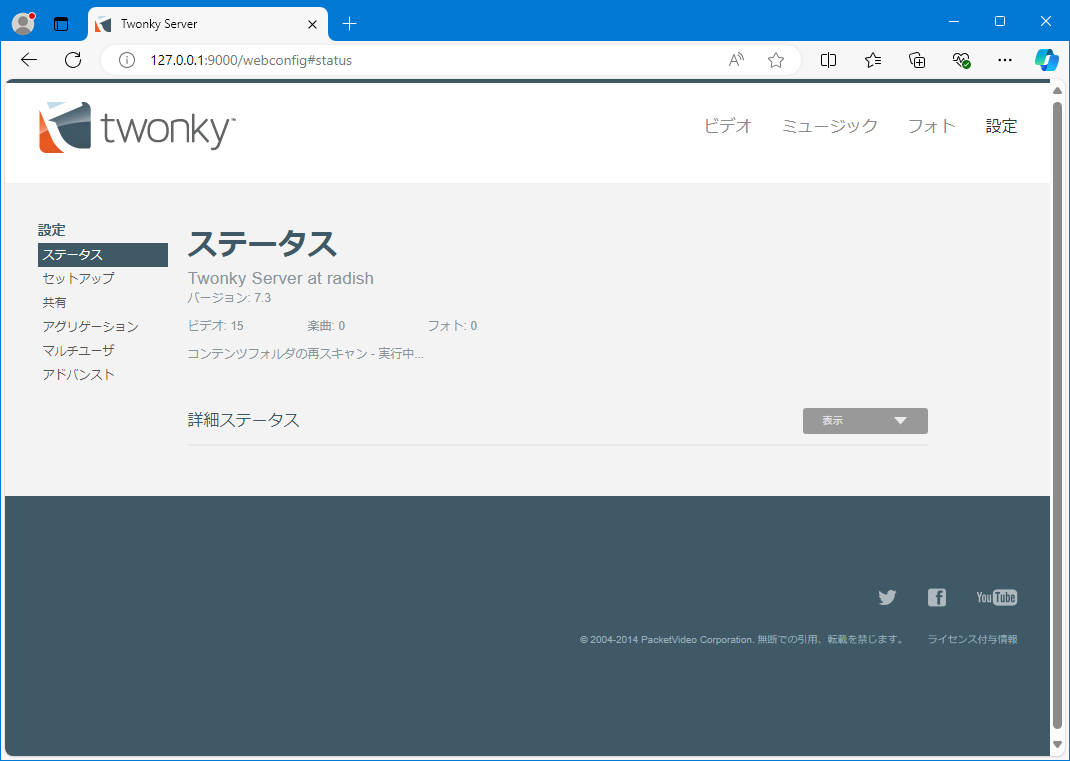Image resolution: width=1070 pixels, height=761 pixels.
Task: Open the tab actions menu icon
Action: 61,24
